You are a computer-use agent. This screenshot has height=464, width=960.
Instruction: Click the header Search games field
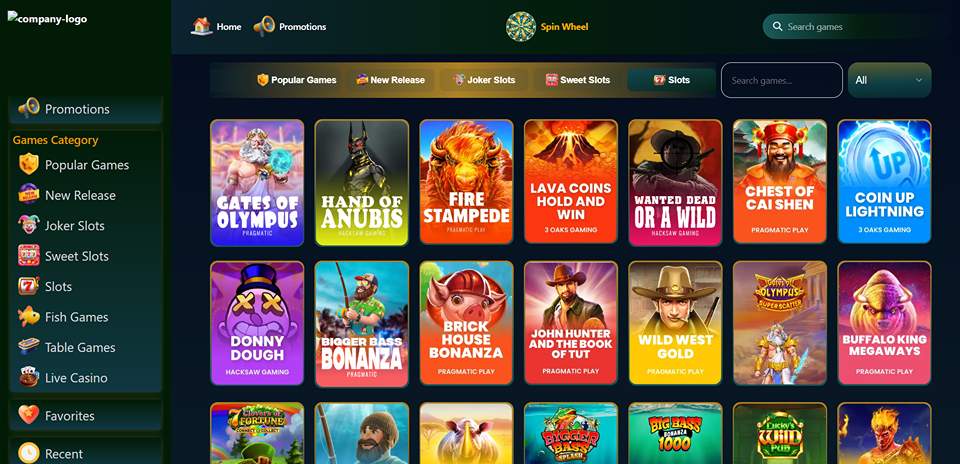(x=842, y=26)
